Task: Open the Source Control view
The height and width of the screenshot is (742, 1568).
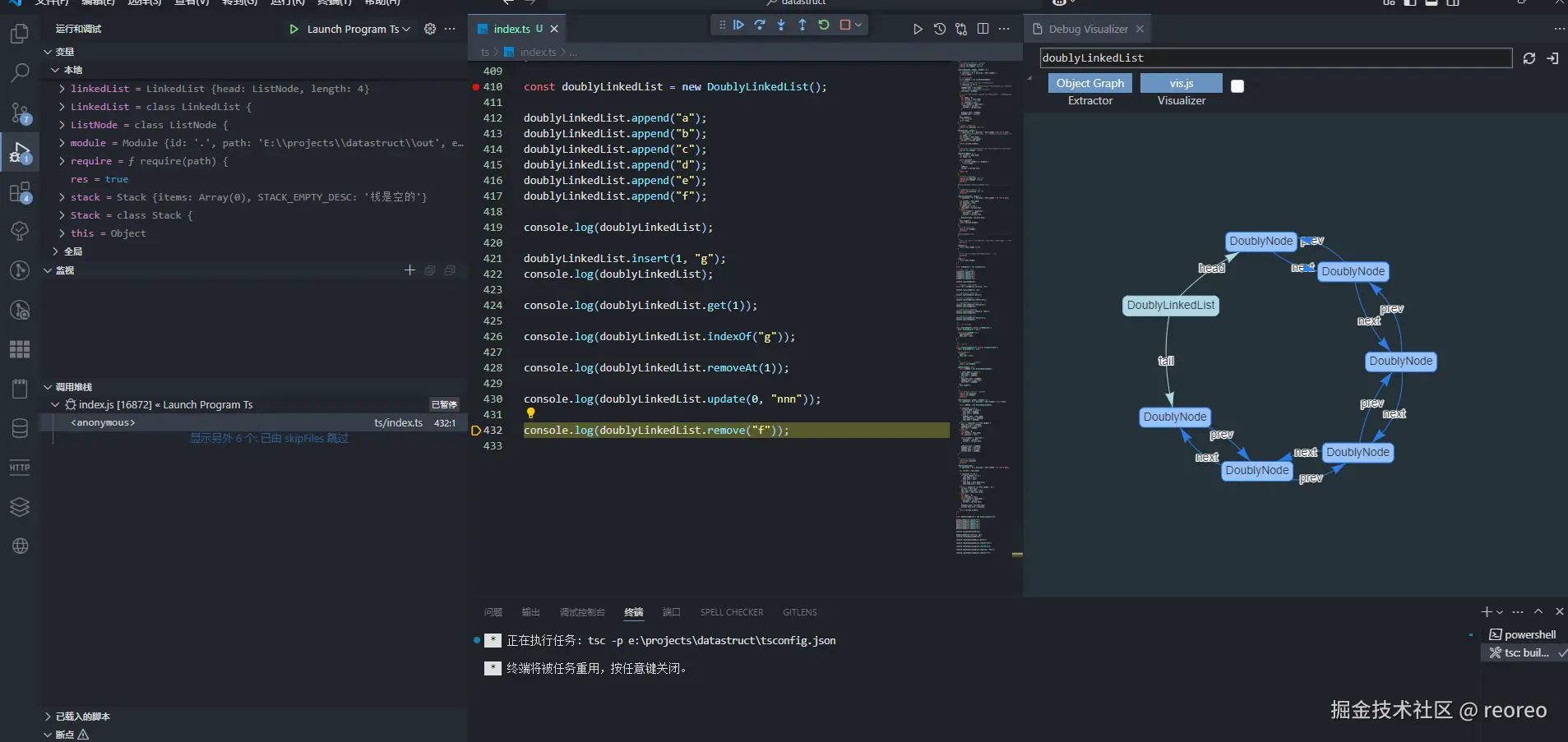Action: 20,113
